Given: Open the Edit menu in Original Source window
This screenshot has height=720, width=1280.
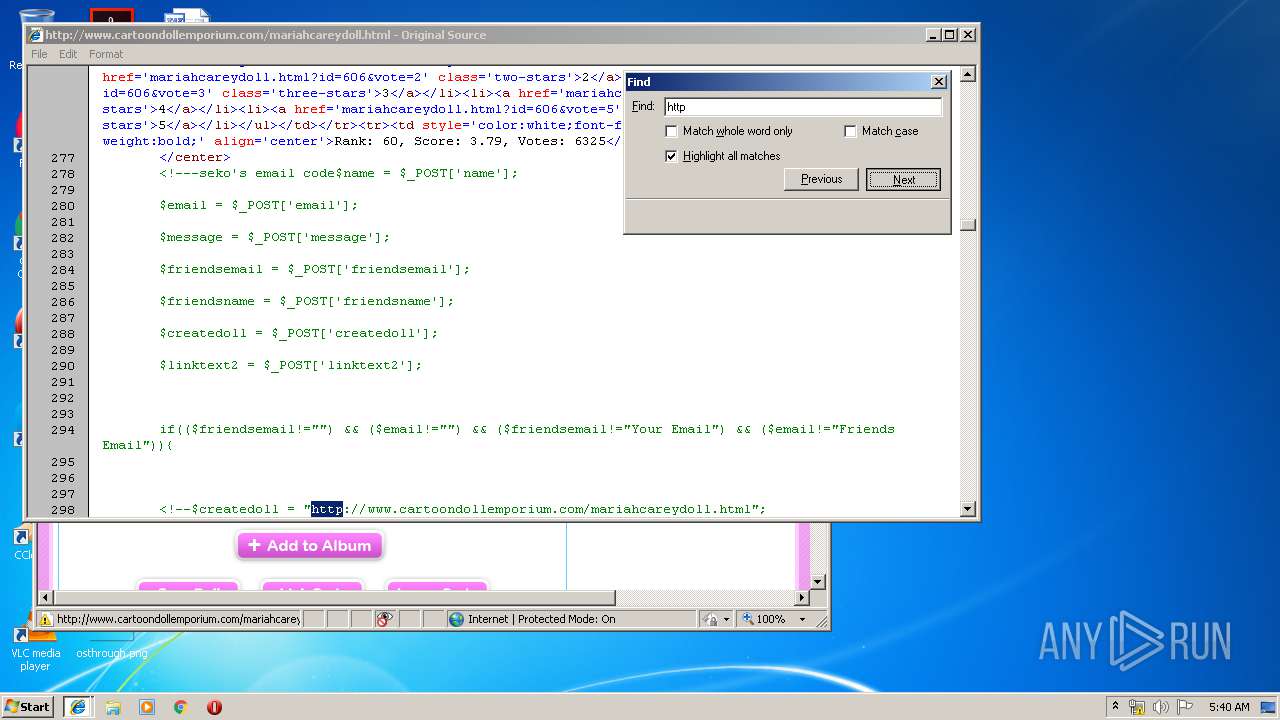Looking at the screenshot, I should (68, 54).
